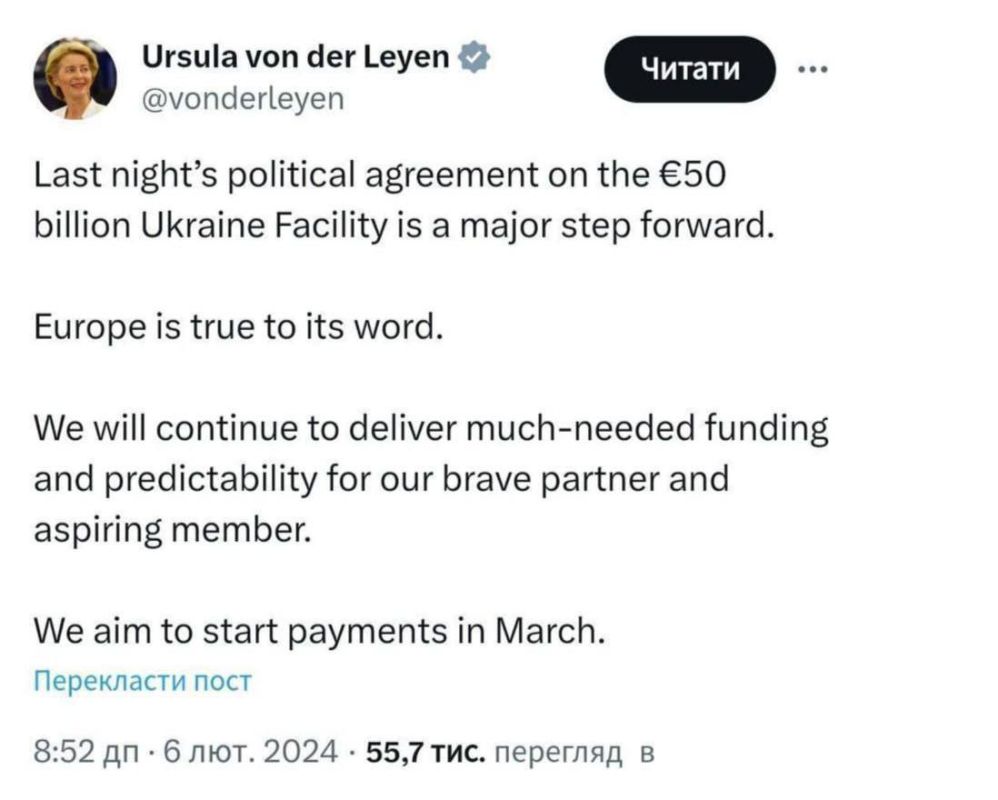Select the verification badge beside the display name

pyautogui.click(x=474, y=57)
